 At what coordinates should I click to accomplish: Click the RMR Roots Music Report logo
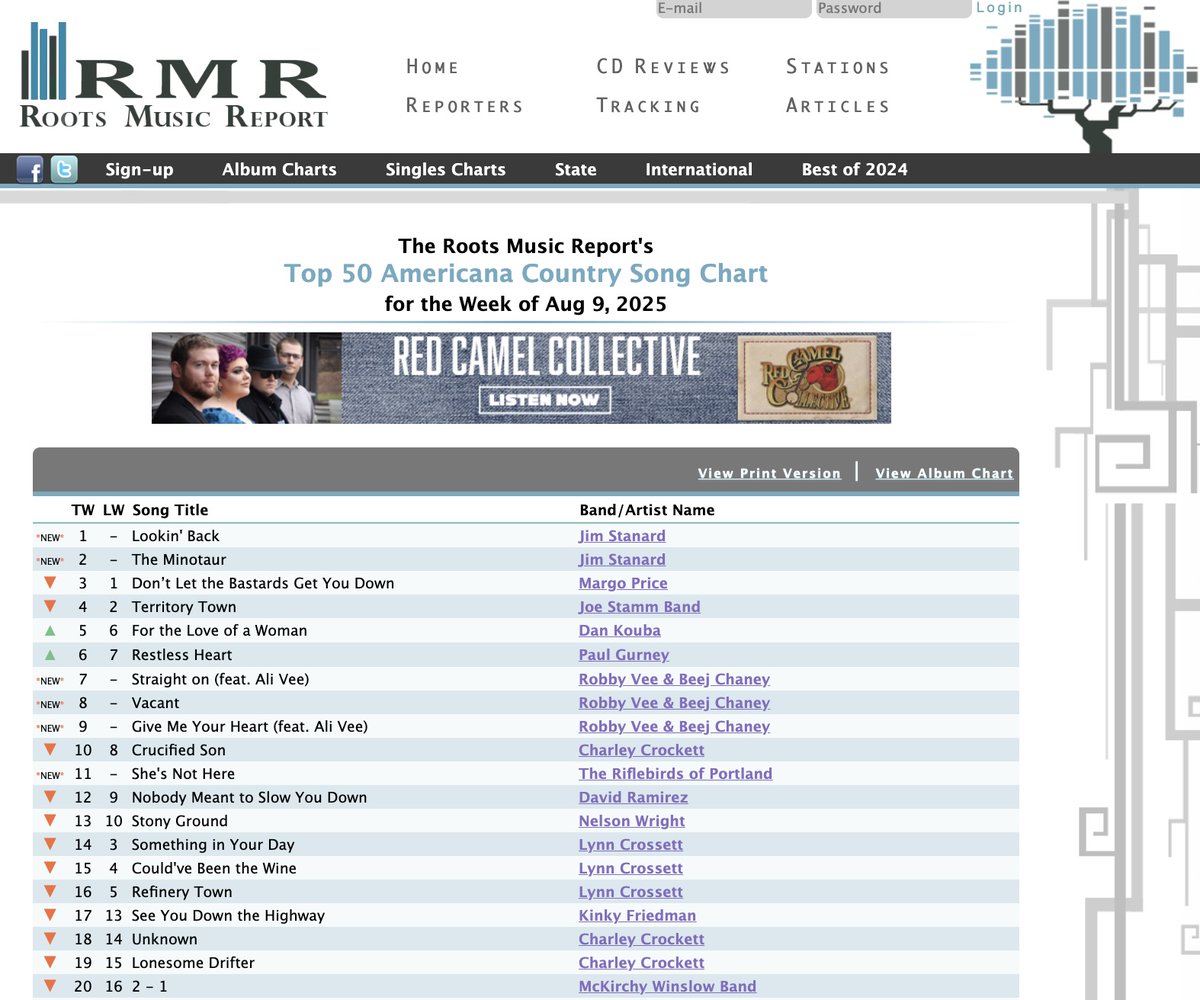174,76
